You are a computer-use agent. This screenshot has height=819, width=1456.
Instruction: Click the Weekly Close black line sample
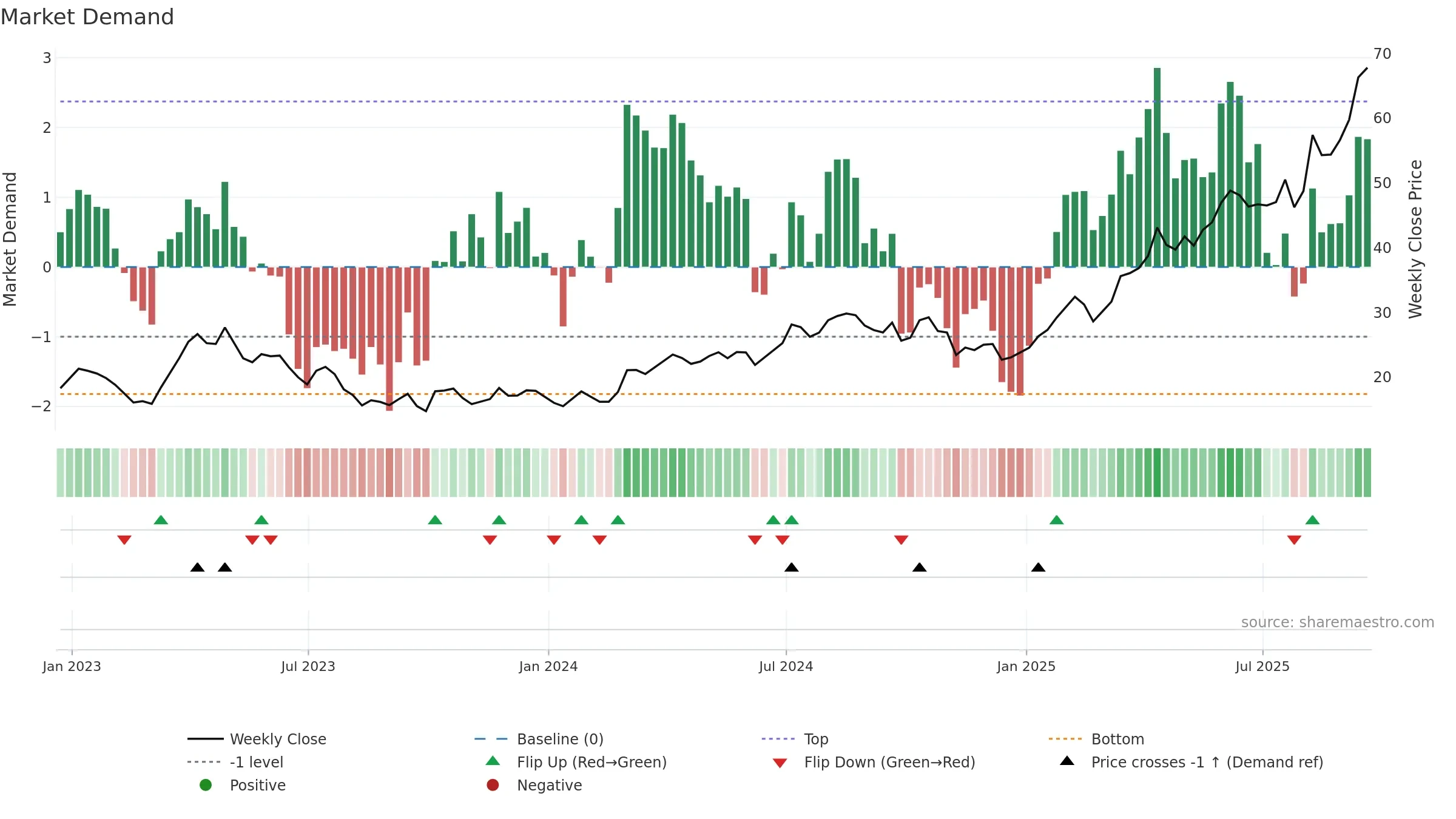(206, 739)
